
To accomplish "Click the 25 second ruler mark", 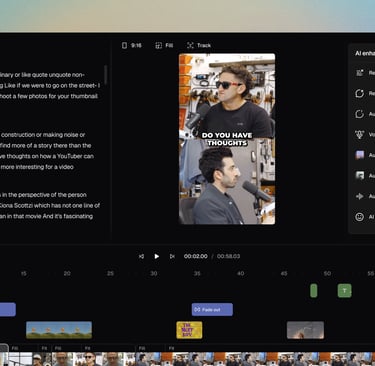I will click(x=110, y=273).
